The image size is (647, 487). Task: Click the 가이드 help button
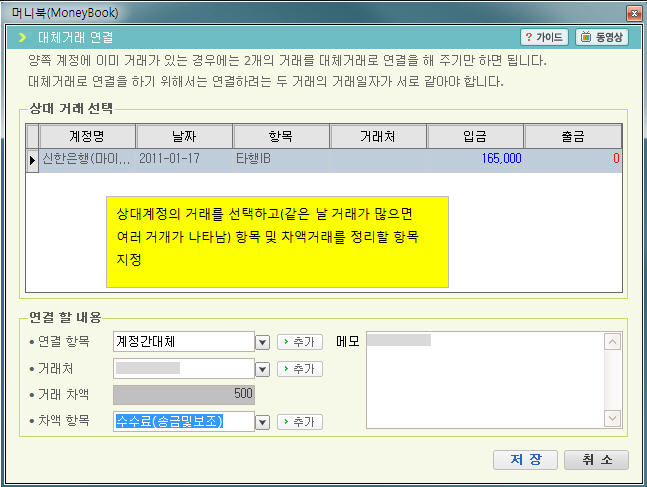[x=544, y=37]
